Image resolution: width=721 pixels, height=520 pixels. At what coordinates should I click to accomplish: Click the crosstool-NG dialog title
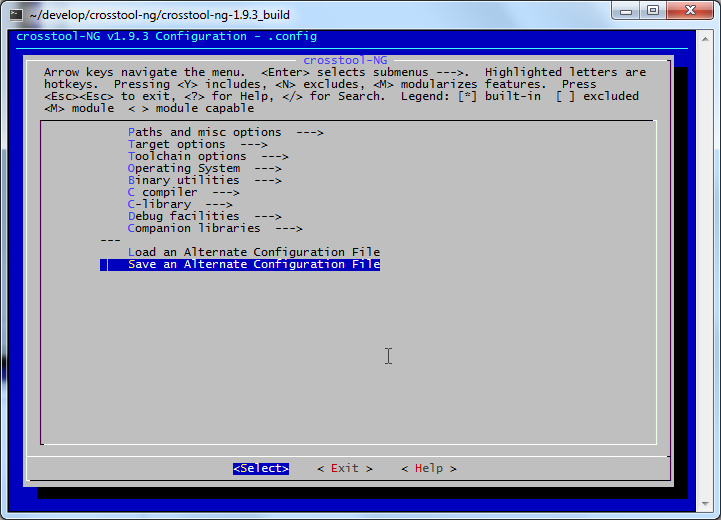(345, 60)
